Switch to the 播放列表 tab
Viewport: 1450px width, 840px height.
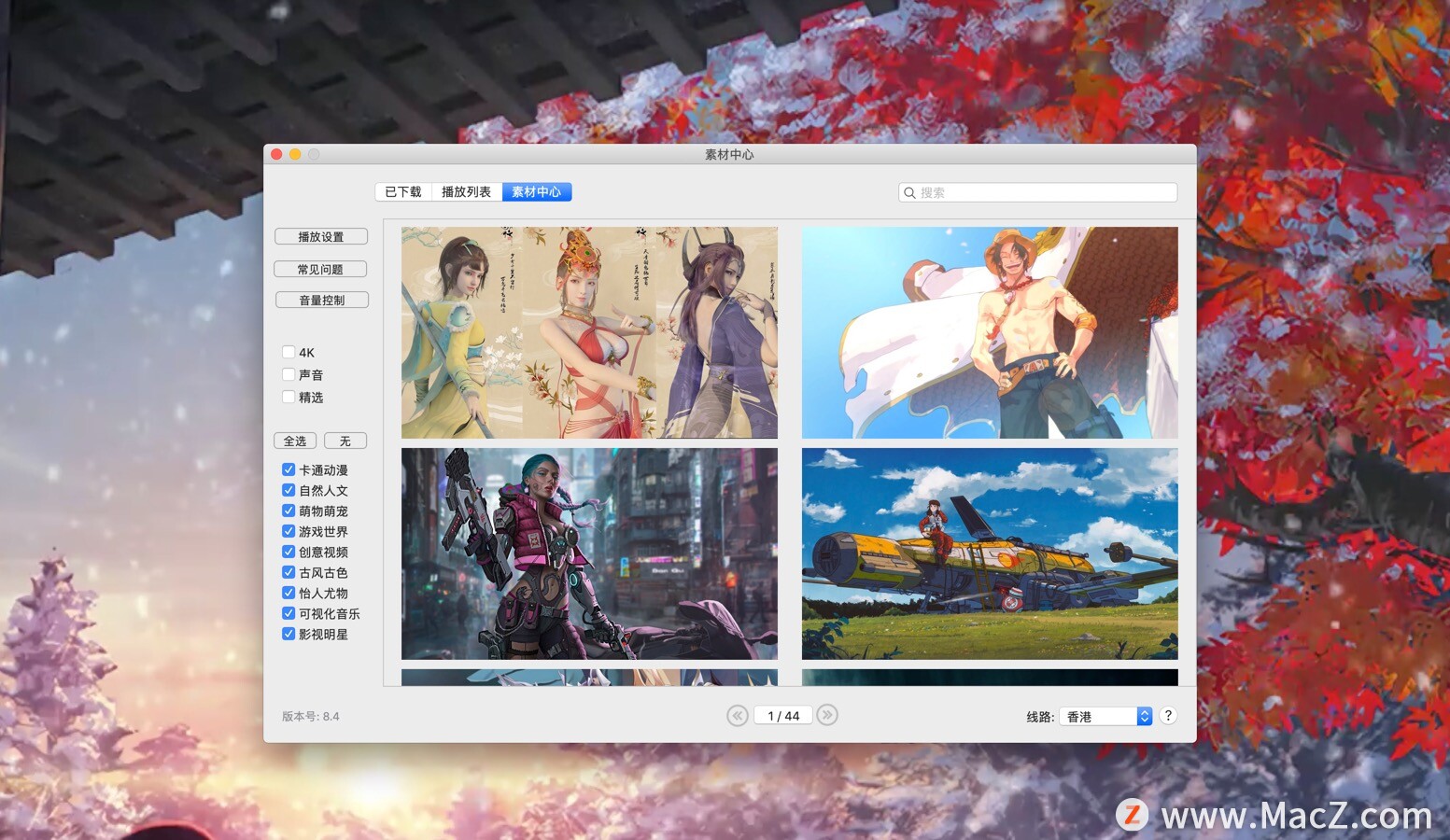(467, 191)
